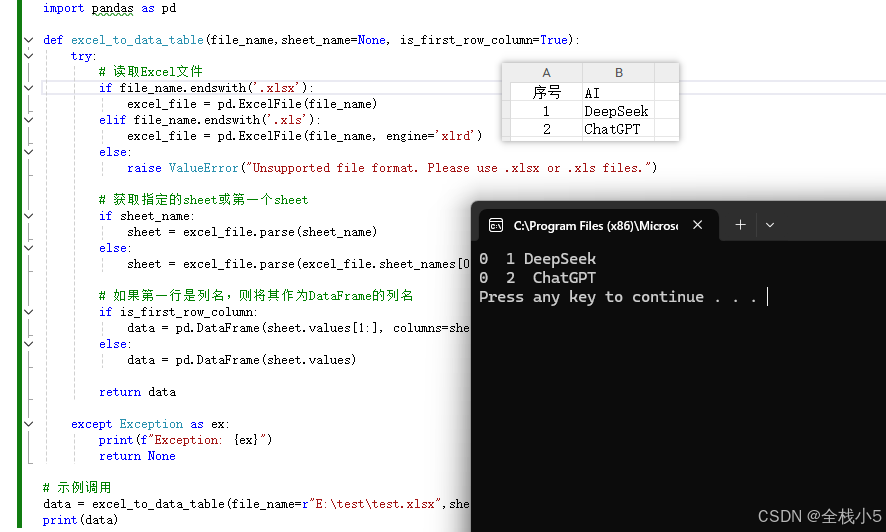
Task: Collapse the except Exception block
Action: 28,424
